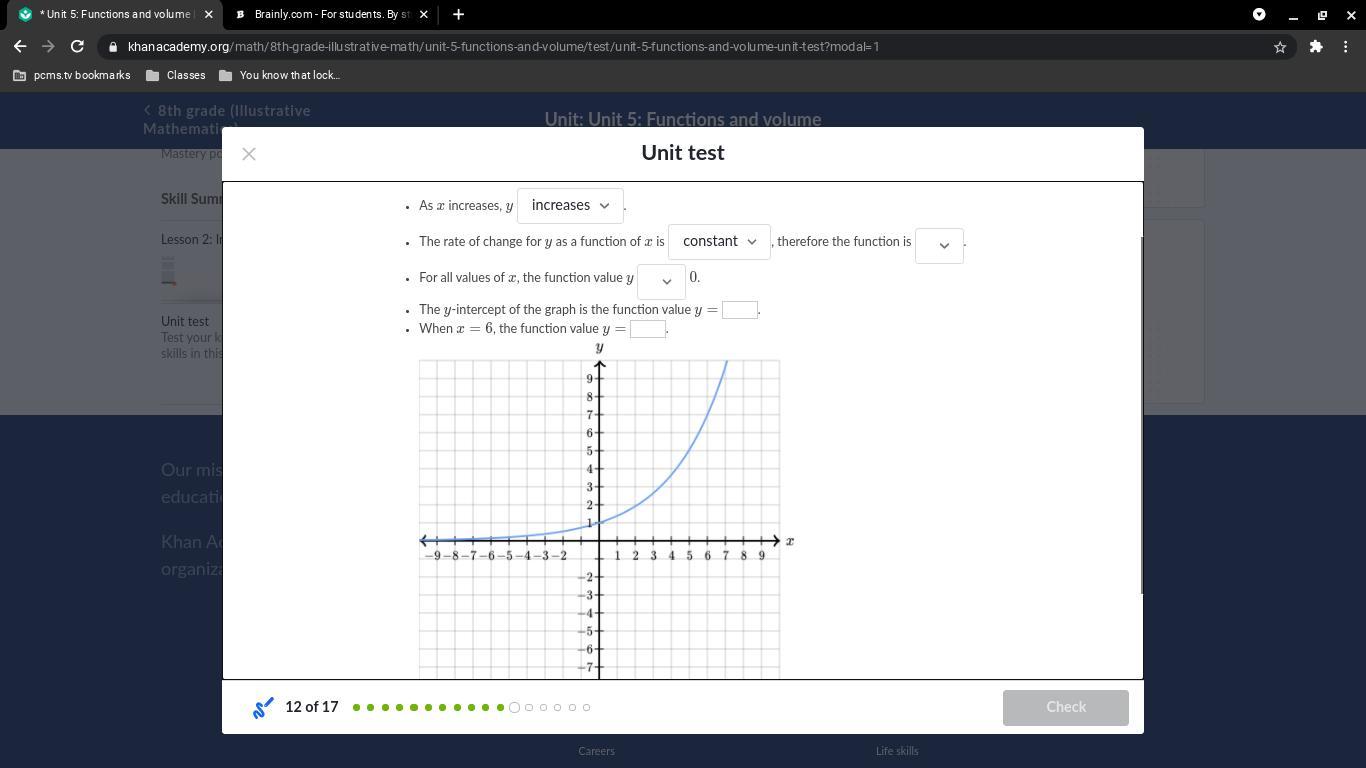The width and height of the screenshot is (1366, 768).
Task: Reload the Khan Academy page
Action: point(77,46)
